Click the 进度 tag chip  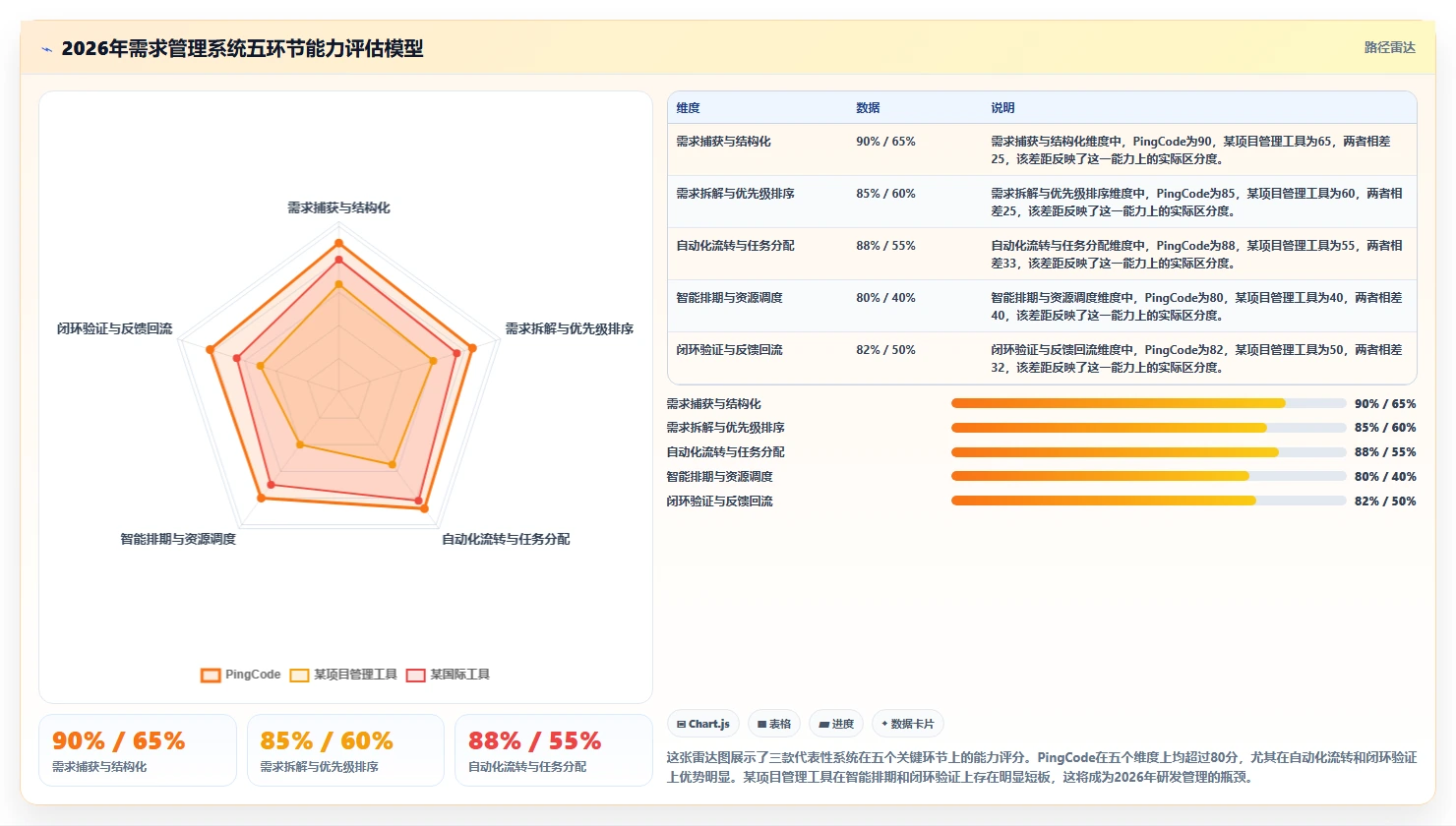[x=836, y=724]
